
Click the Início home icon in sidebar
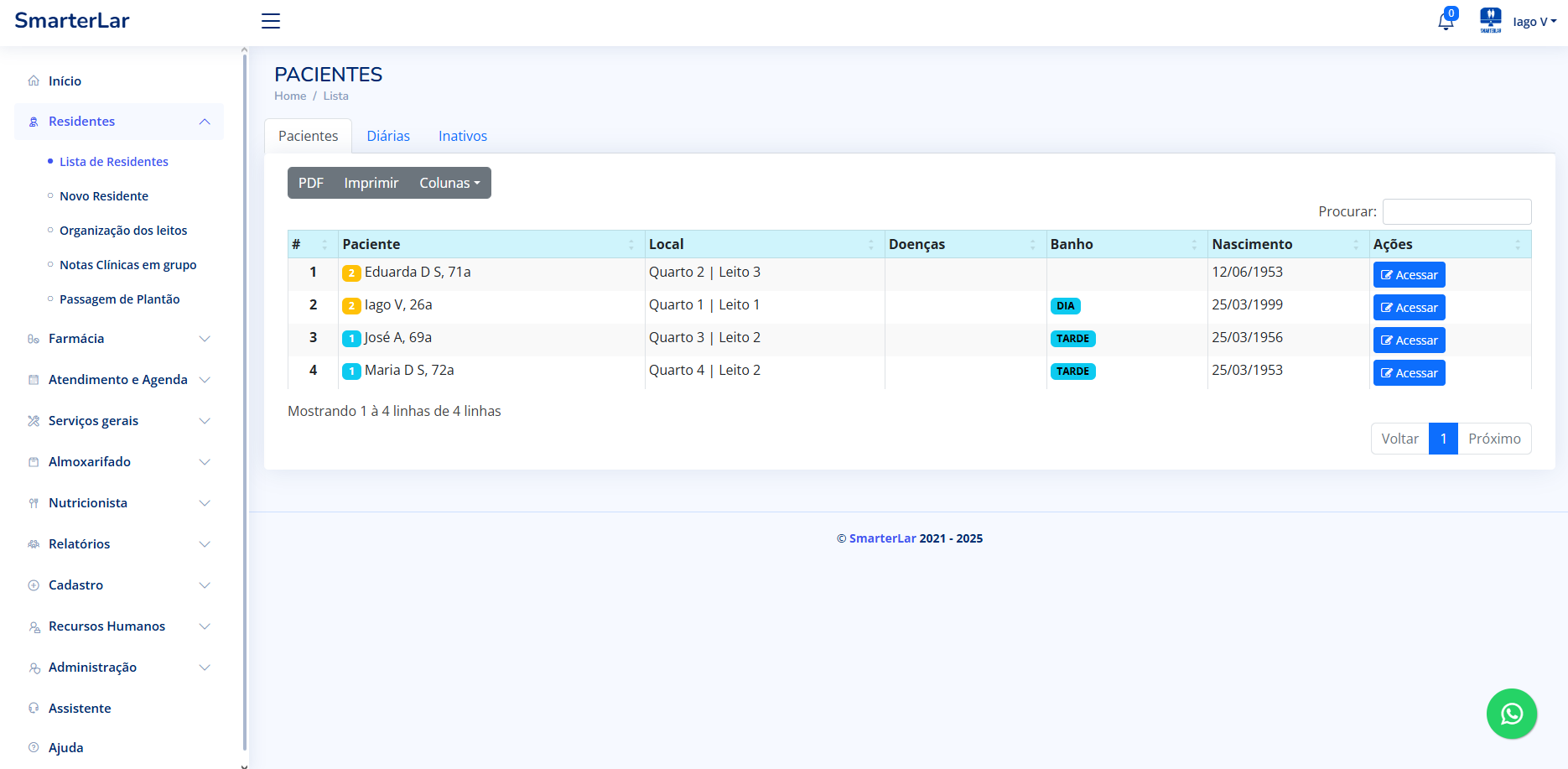(x=34, y=81)
